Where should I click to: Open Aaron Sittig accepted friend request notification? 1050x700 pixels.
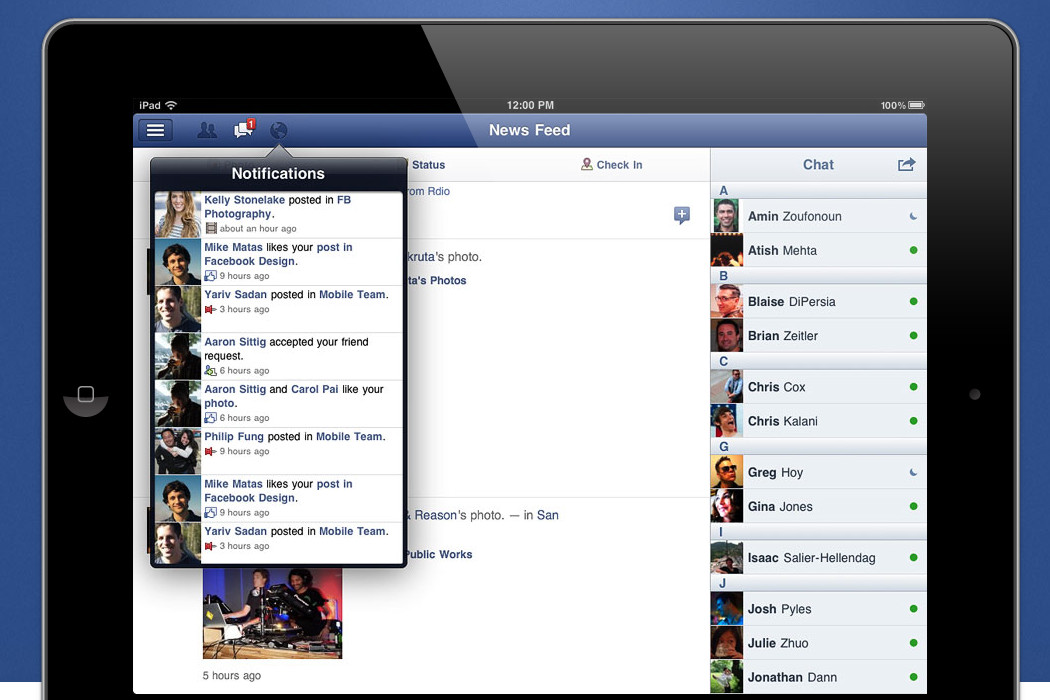click(x=279, y=356)
